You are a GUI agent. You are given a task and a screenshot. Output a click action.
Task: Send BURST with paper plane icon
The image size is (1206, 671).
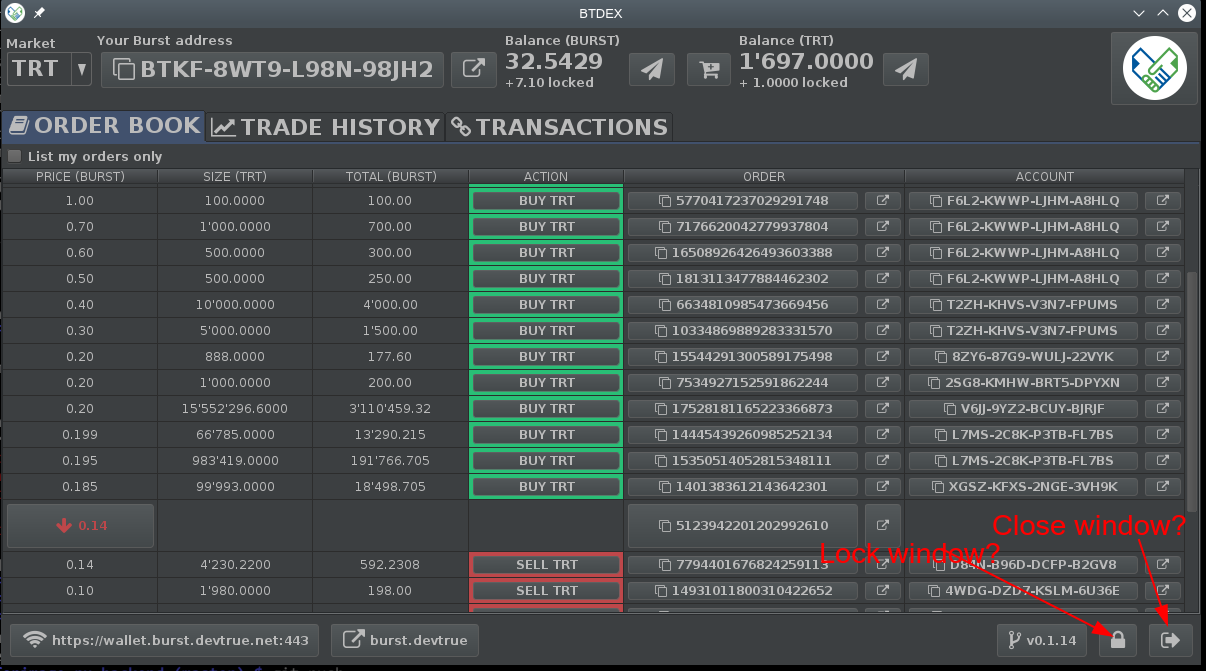651,69
